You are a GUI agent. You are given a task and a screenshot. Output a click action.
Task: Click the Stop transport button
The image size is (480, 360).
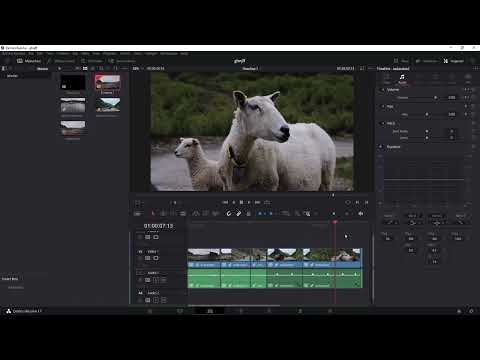click(x=241, y=202)
